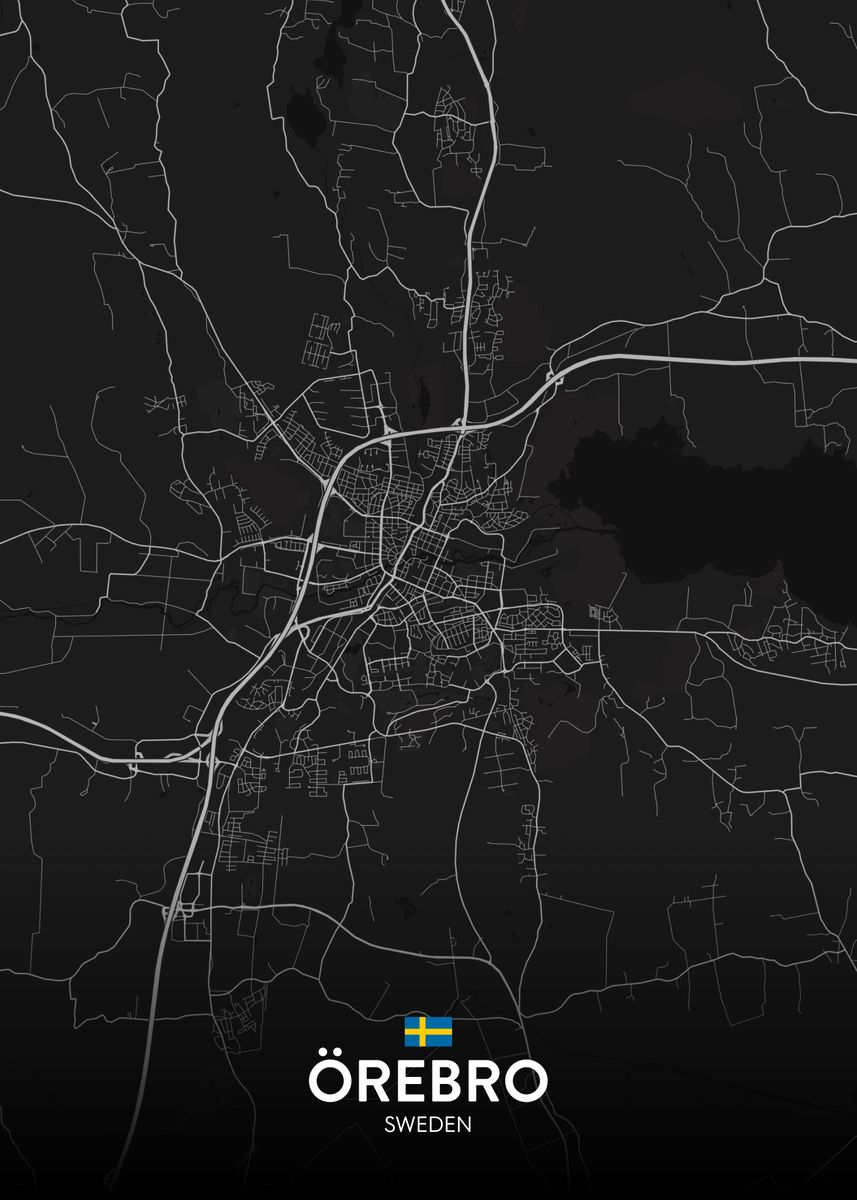Click the interchange on the southwest motorway
The image size is (857, 1200).
click(178, 912)
